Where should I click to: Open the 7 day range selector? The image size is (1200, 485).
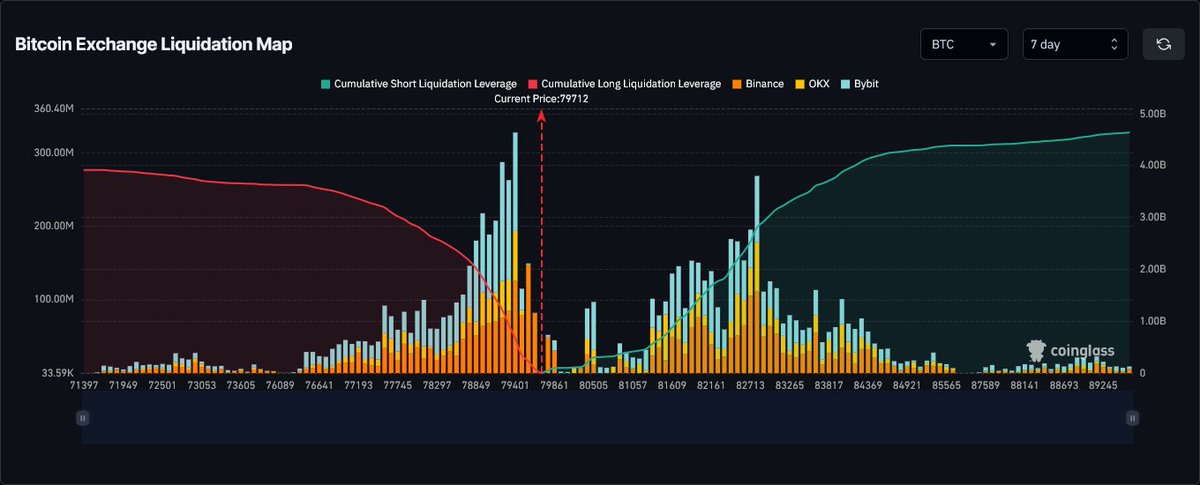coord(1075,44)
